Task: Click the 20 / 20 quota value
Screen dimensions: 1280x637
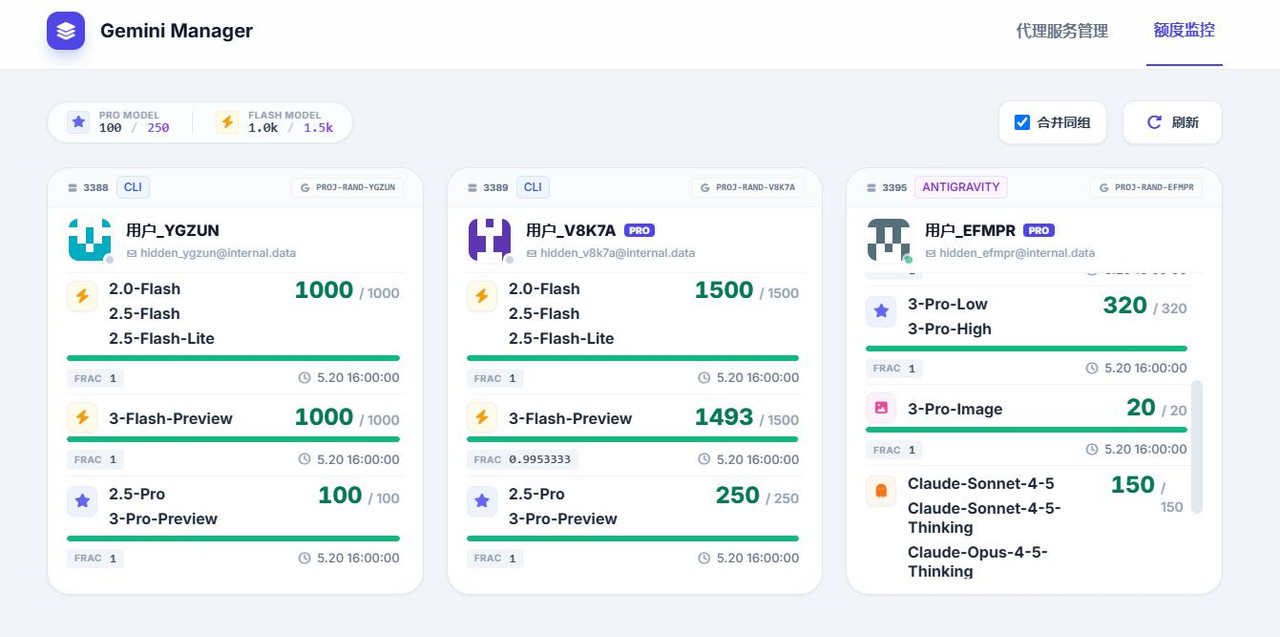Action: click(1157, 408)
